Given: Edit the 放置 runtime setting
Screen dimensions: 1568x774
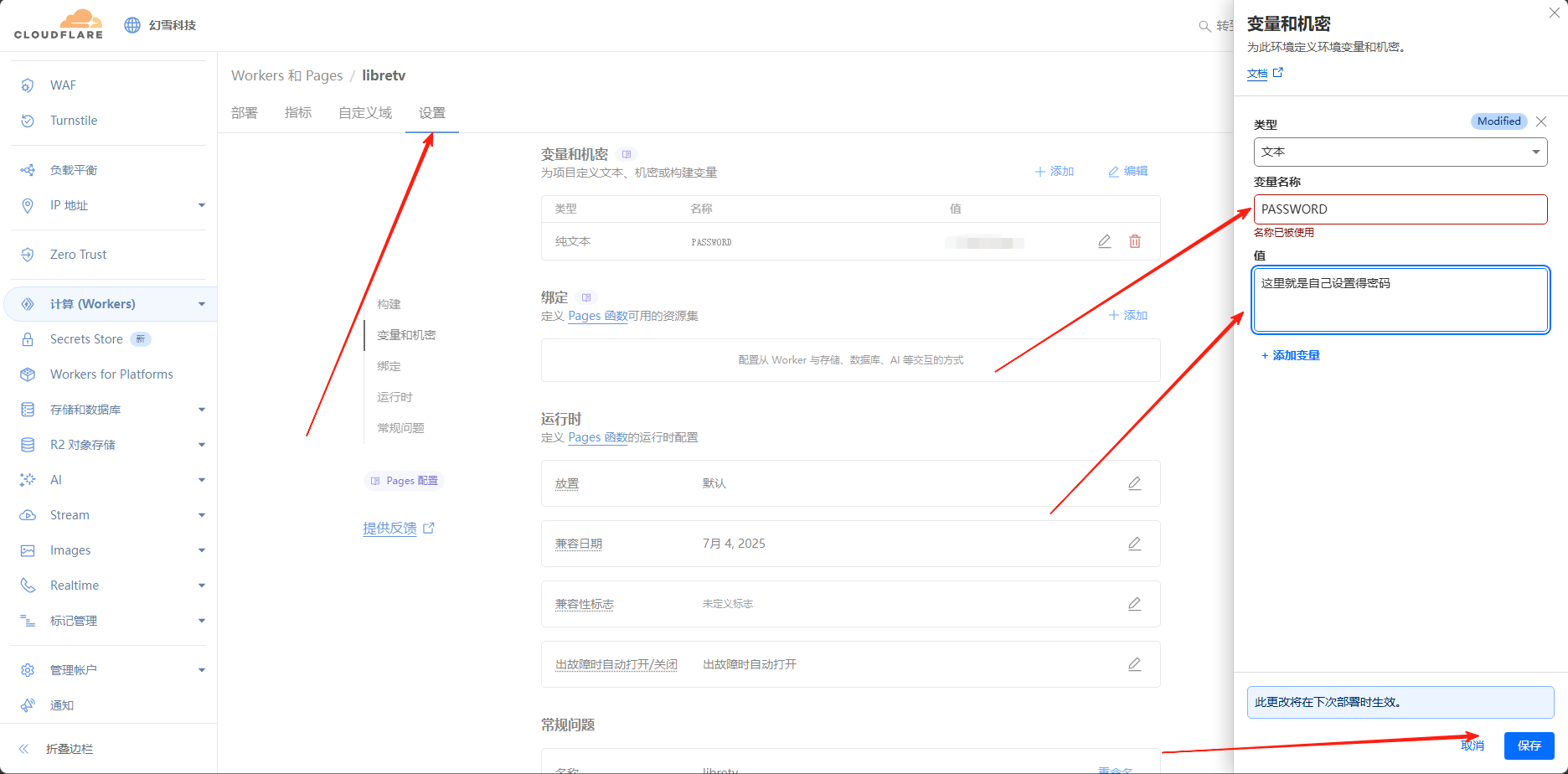Looking at the screenshot, I should click(1135, 483).
